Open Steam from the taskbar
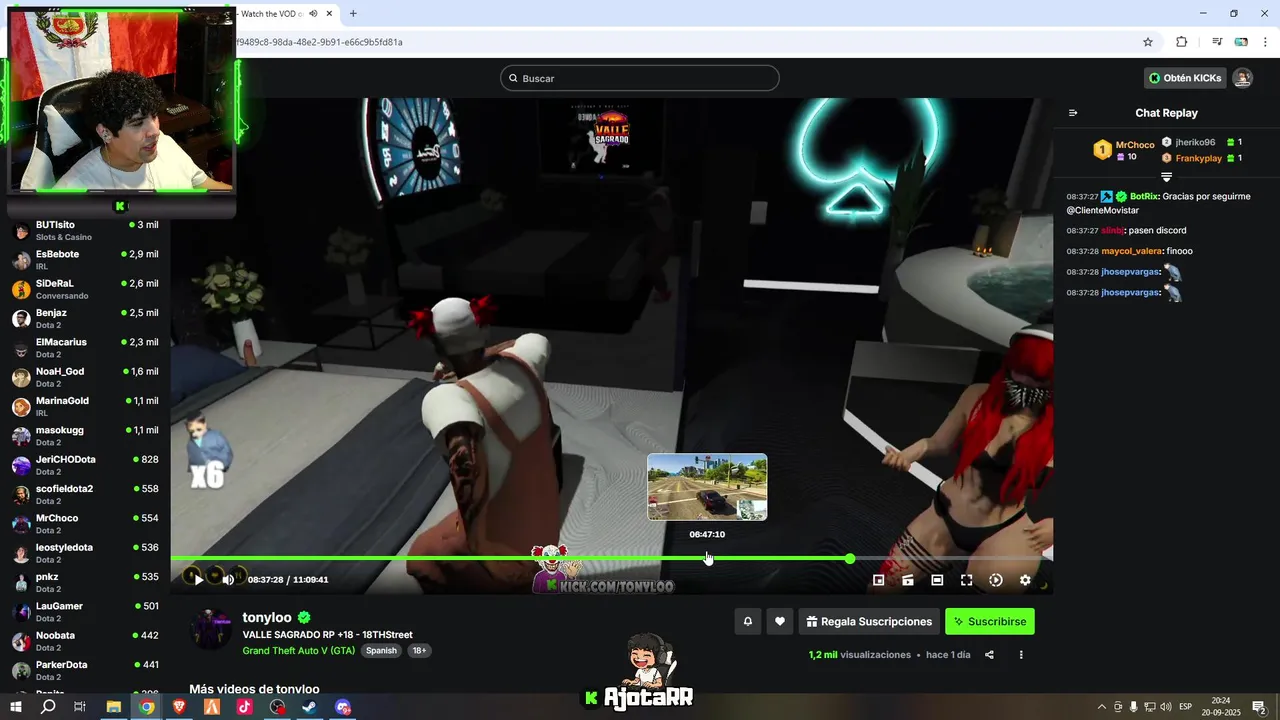This screenshot has height=720, width=1280. pos(310,707)
